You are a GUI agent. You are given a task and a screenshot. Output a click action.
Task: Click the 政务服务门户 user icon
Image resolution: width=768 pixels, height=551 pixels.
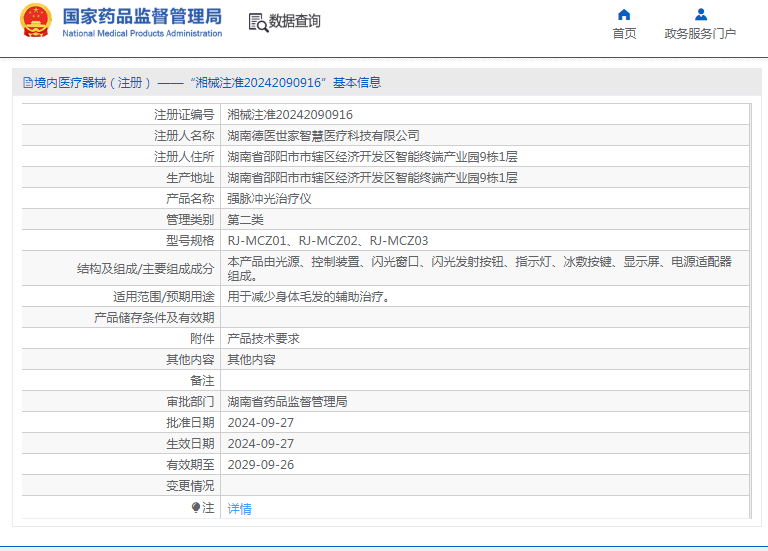pyautogui.click(x=701, y=15)
